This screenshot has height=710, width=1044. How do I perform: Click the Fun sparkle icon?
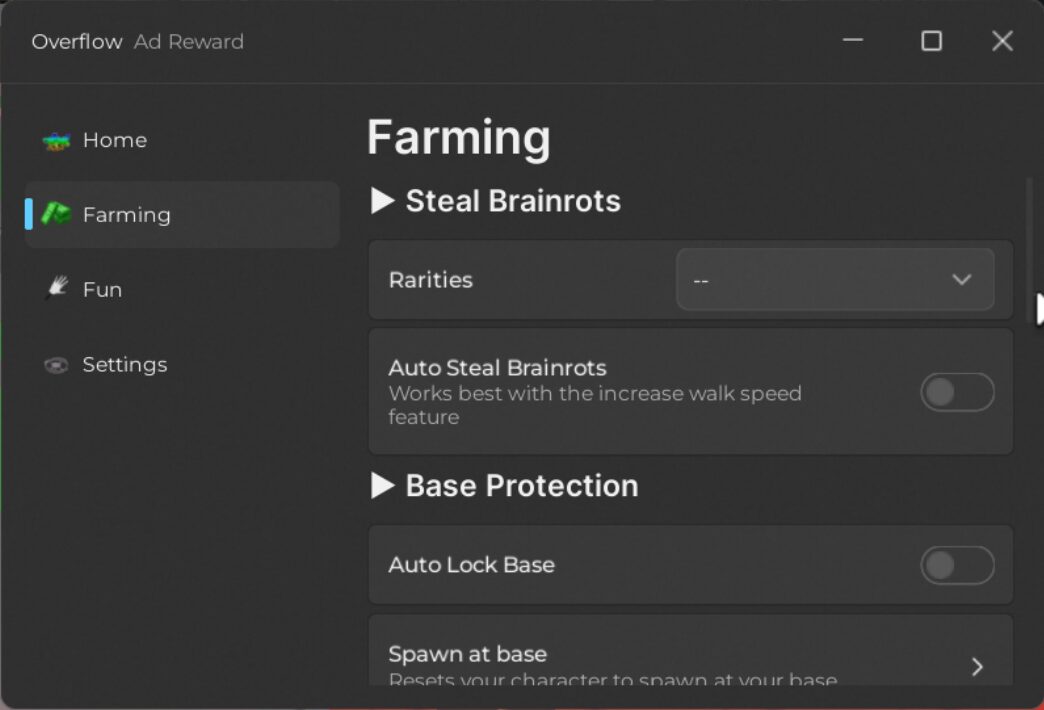click(x=57, y=288)
